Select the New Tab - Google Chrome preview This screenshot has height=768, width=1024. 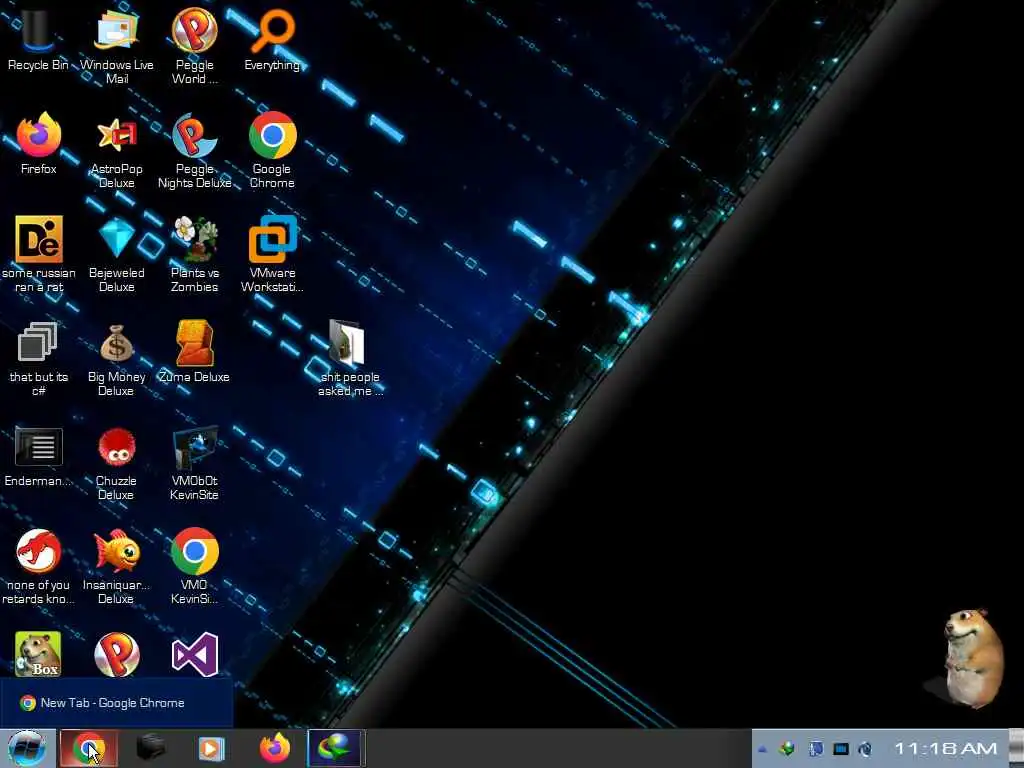coord(116,703)
